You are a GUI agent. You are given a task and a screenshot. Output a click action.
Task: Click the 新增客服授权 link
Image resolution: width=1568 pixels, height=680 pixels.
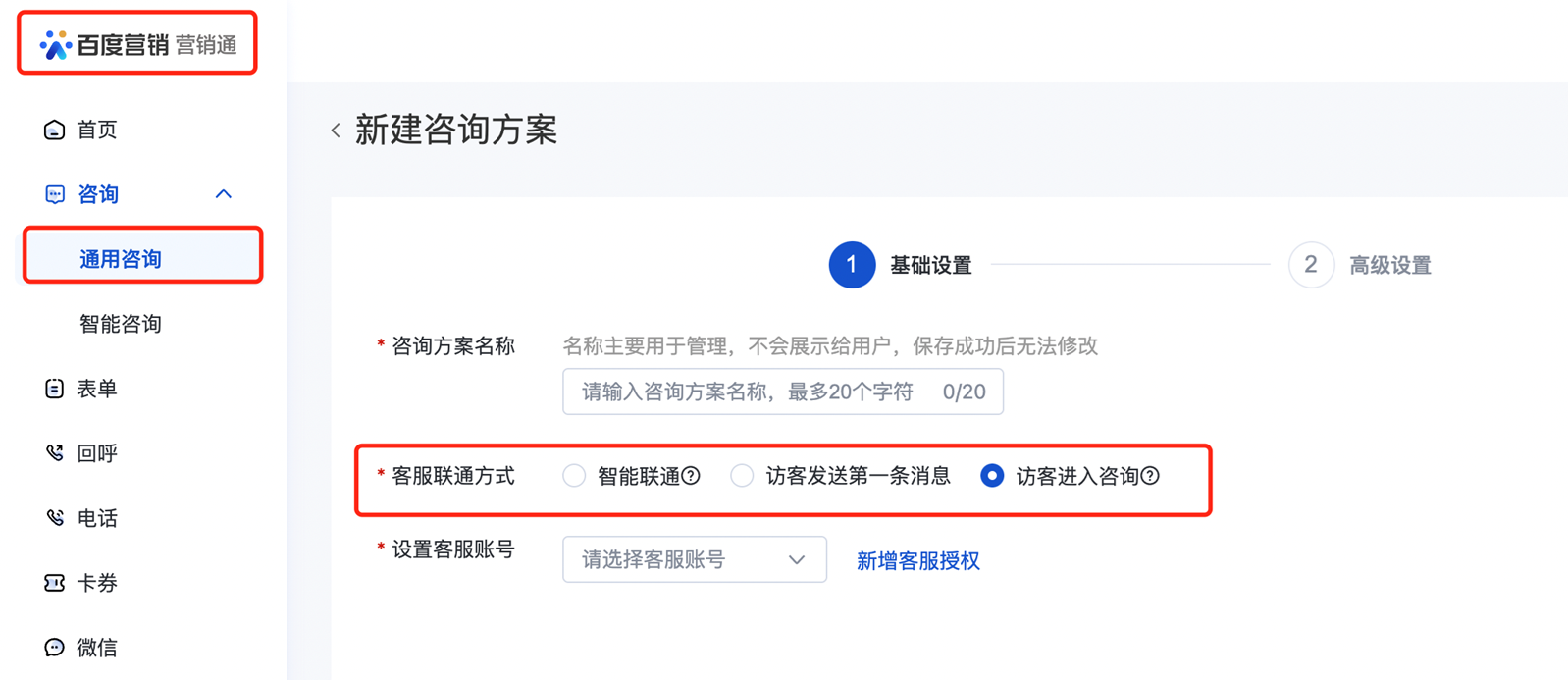tap(917, 560)
